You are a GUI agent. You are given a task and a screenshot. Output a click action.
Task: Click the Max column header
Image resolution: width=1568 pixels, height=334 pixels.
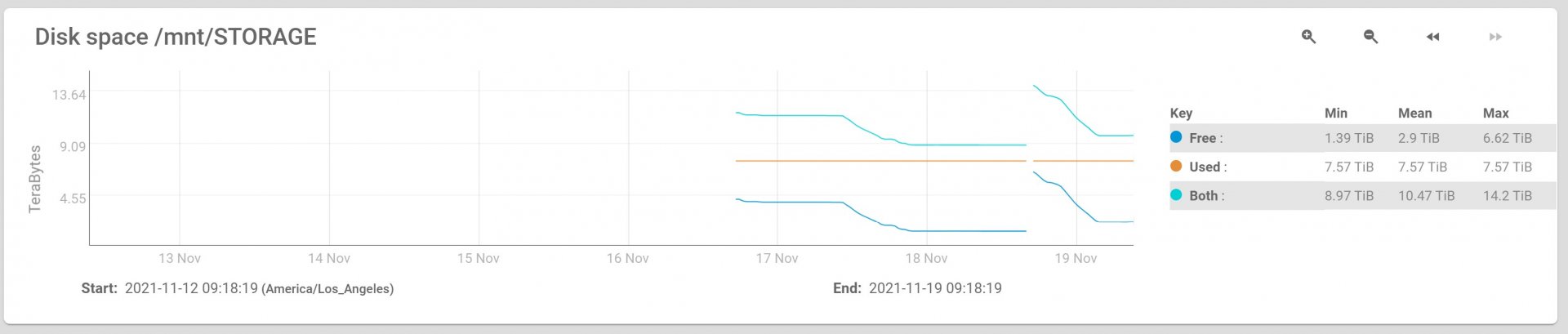coord(1495,113)
